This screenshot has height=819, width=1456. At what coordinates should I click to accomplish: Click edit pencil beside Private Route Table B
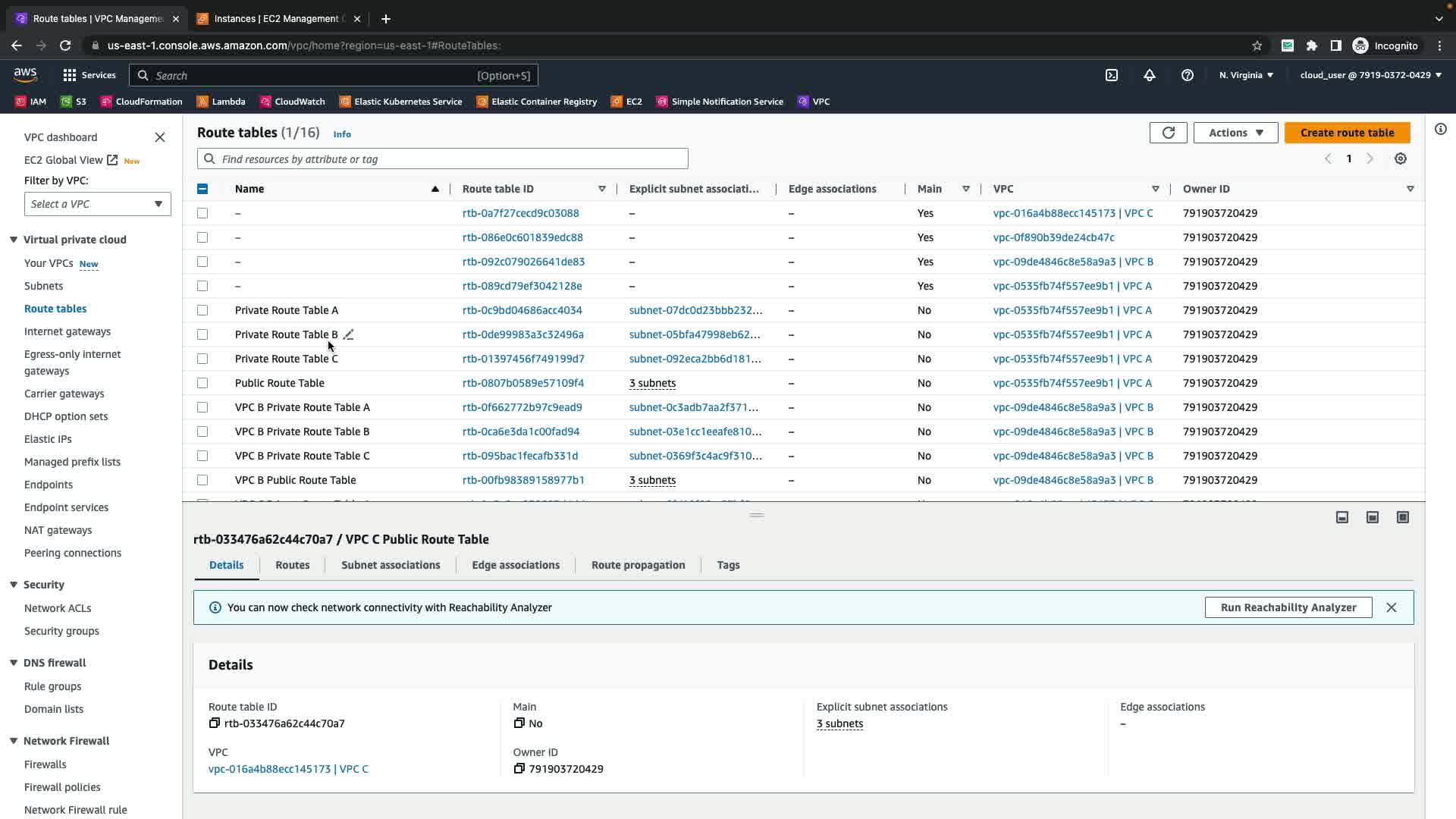(348, 334)
